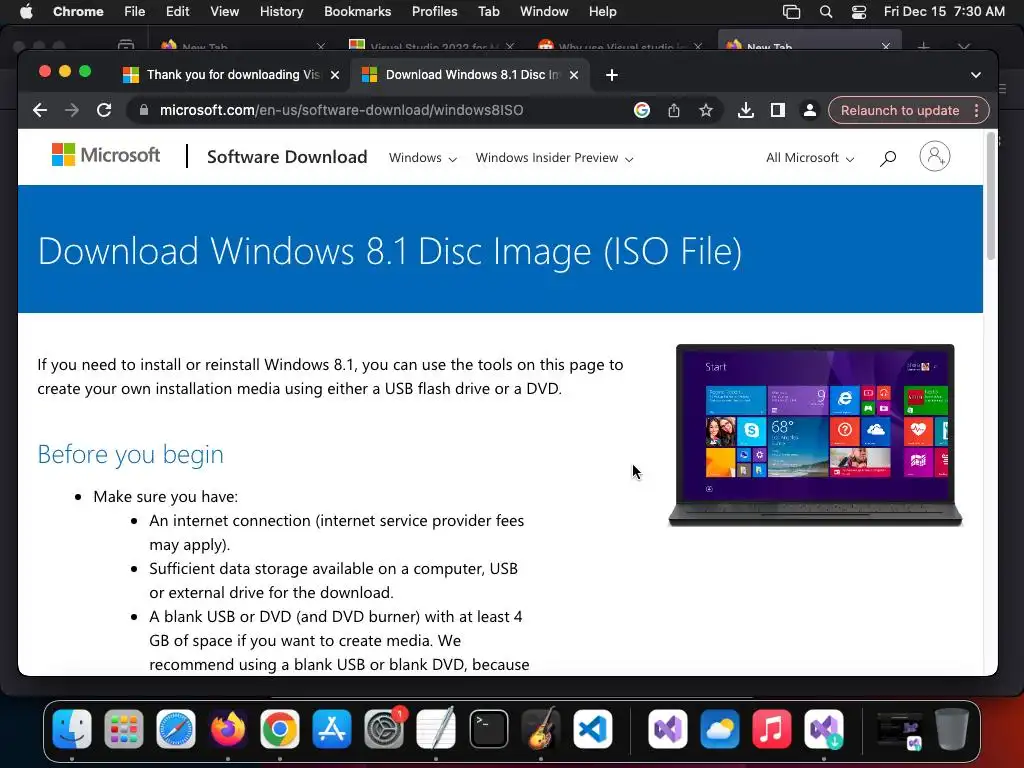1024x768 pixels.
Task: Click the share page icon
Action: coord(674,110)
